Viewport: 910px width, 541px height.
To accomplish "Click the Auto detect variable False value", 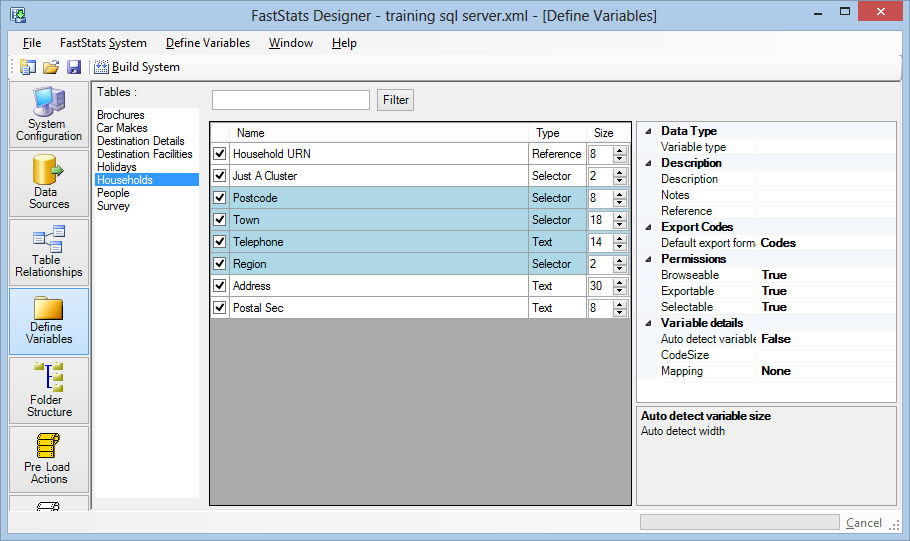I will (776, 339).
